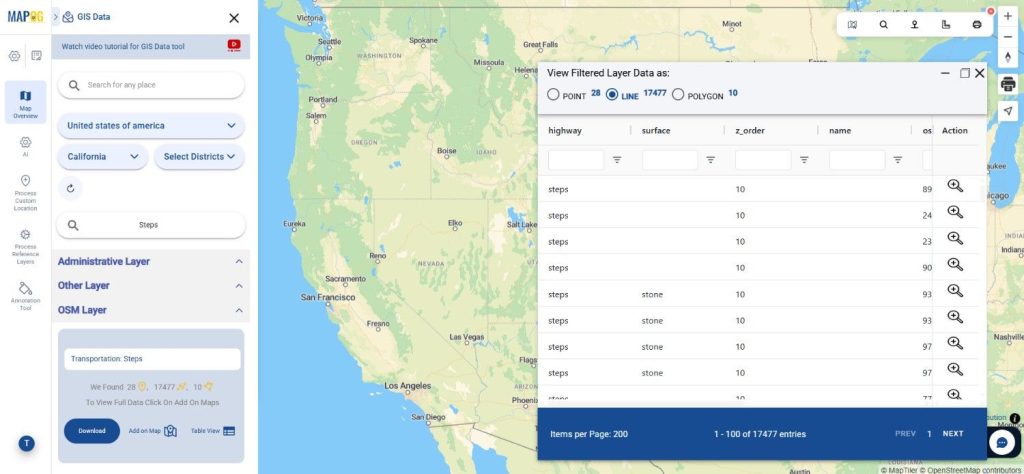Viewport: 1024px width, 474px height.
Task: Click page number 1 in pagination
Action: [929, 434]
